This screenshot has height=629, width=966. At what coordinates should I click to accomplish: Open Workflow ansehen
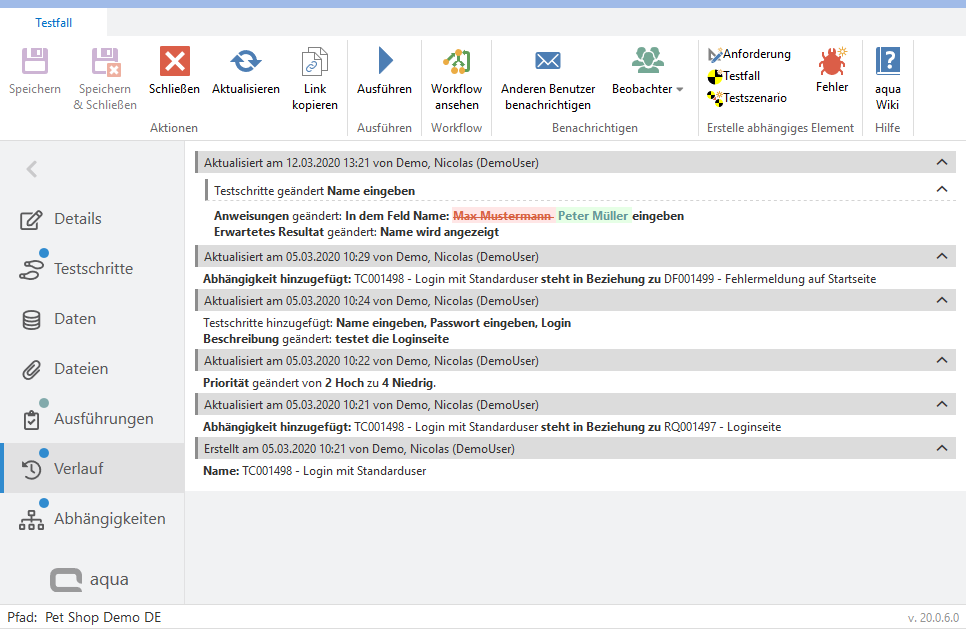pyautogui.click(x=456, y=63)
